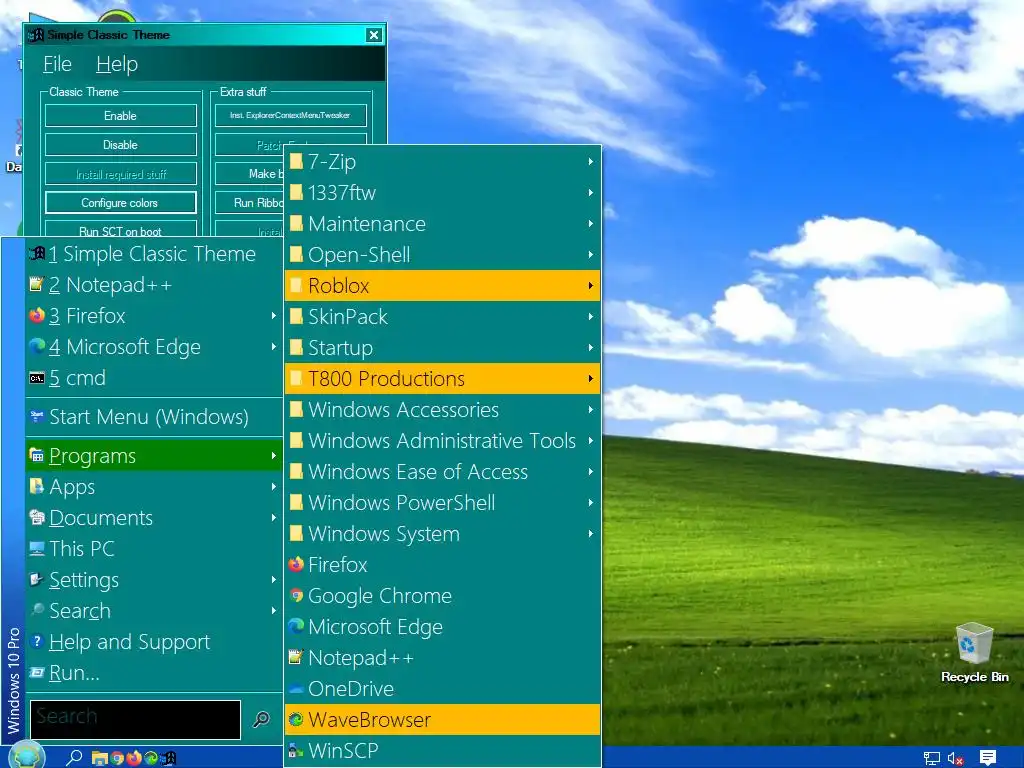Expand the Apps submenu

pos(154,487)
